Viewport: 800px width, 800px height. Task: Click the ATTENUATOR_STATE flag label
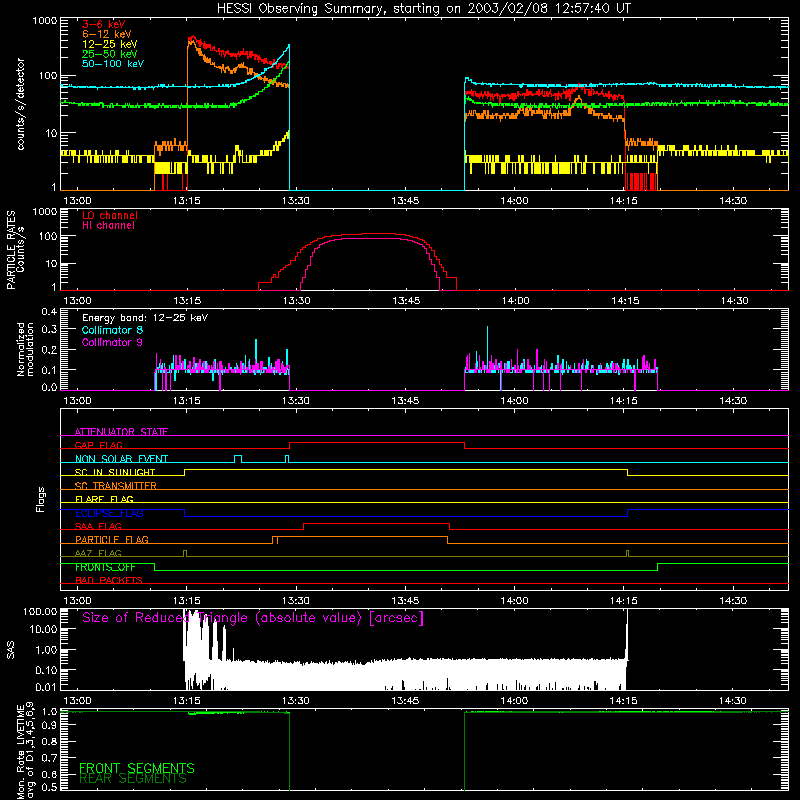pyautogui.click(x=121, y=432)
